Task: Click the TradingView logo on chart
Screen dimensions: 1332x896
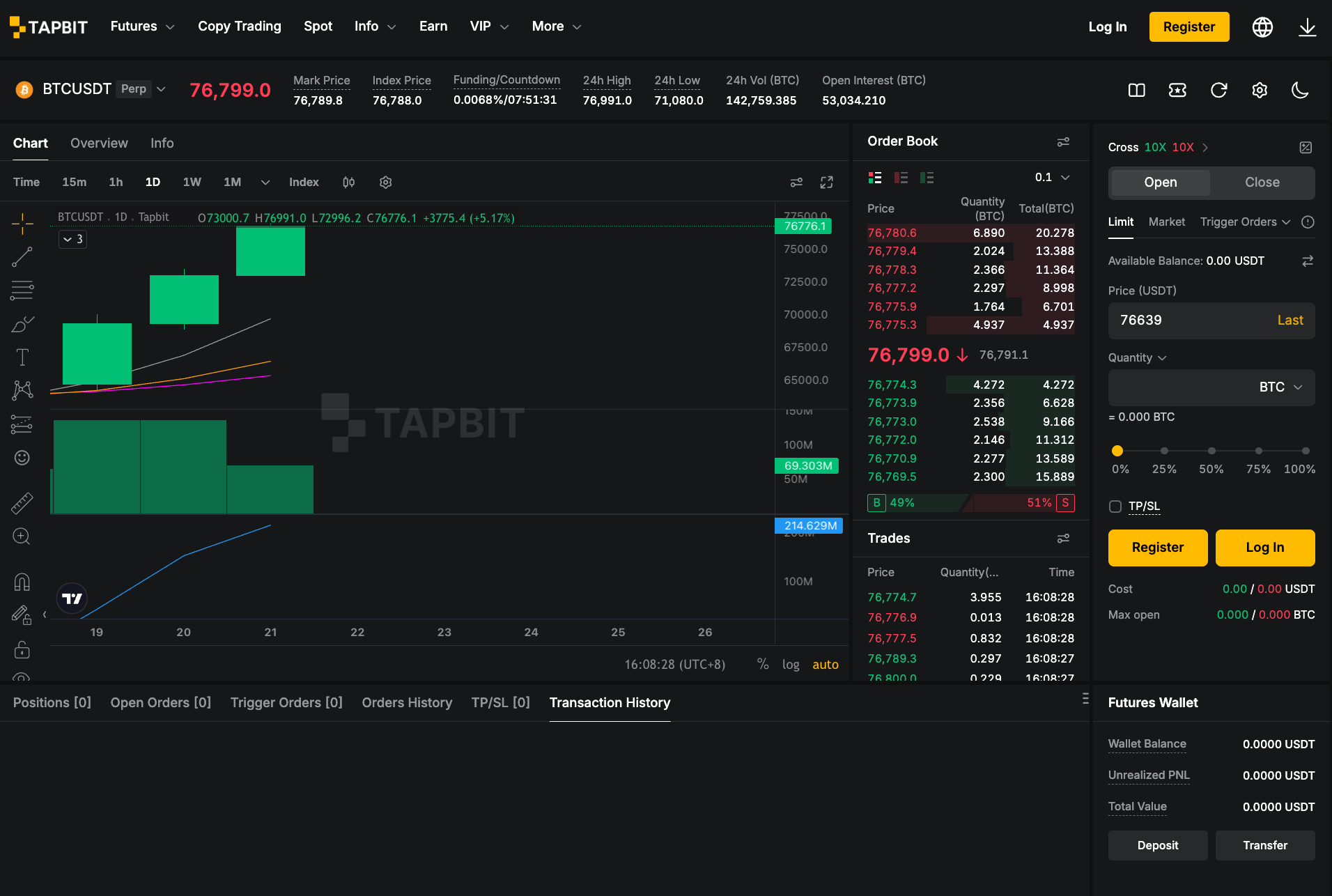Action: coord(72,598)
